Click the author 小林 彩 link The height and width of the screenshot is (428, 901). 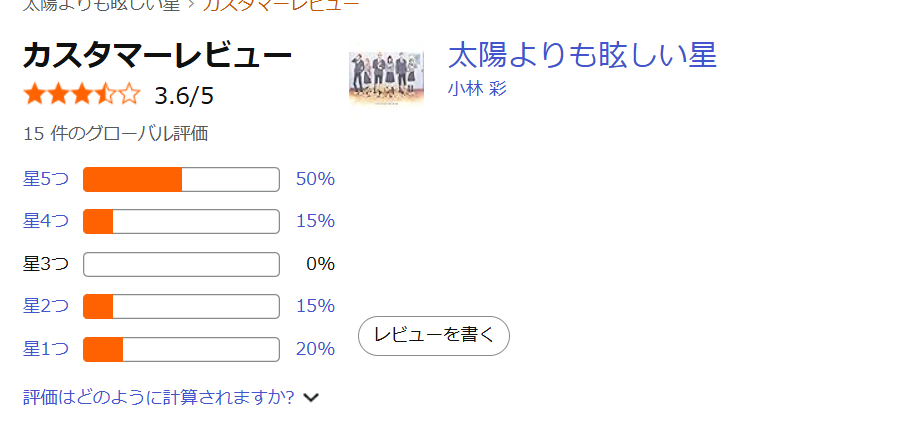tap(477, 88)
